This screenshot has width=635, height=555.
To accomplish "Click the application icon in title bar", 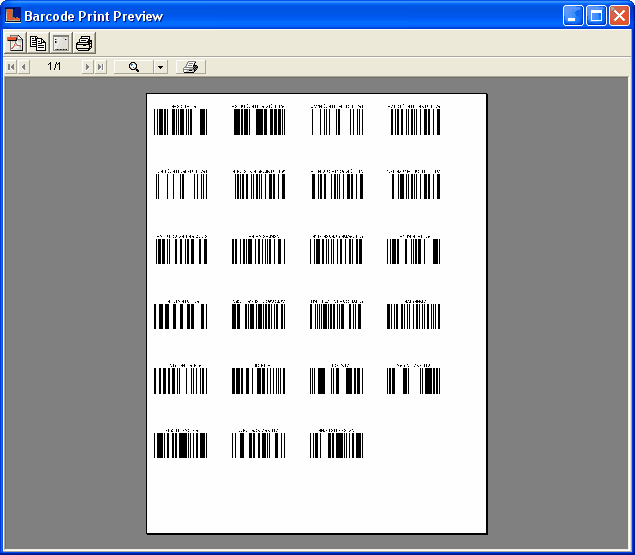I will pyautogui.click(x=13, y=15).
